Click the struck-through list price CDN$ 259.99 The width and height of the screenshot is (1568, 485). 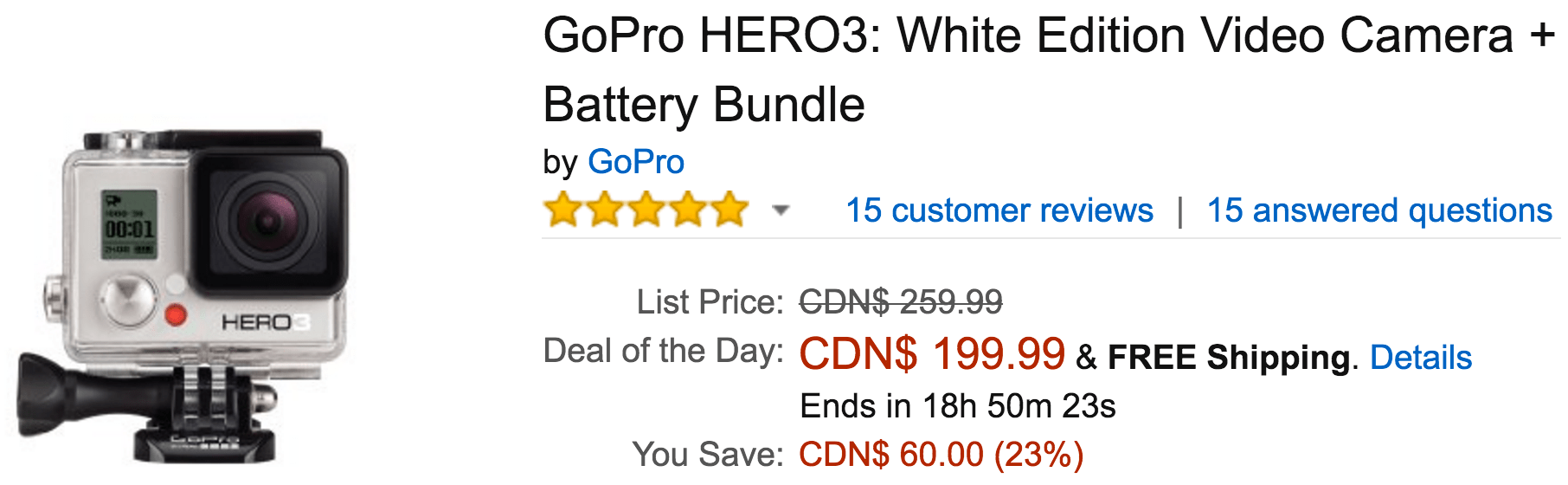point(901,302)
